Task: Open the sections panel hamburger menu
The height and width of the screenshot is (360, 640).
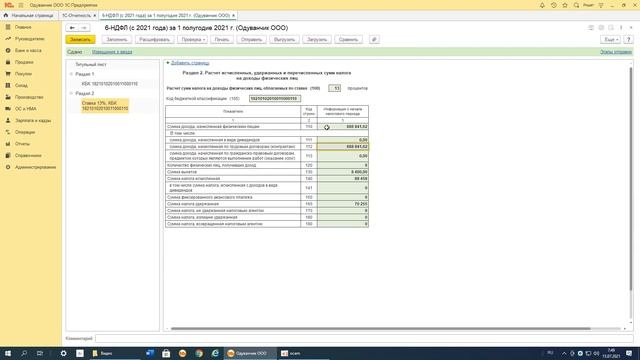Action: [21, 5]
